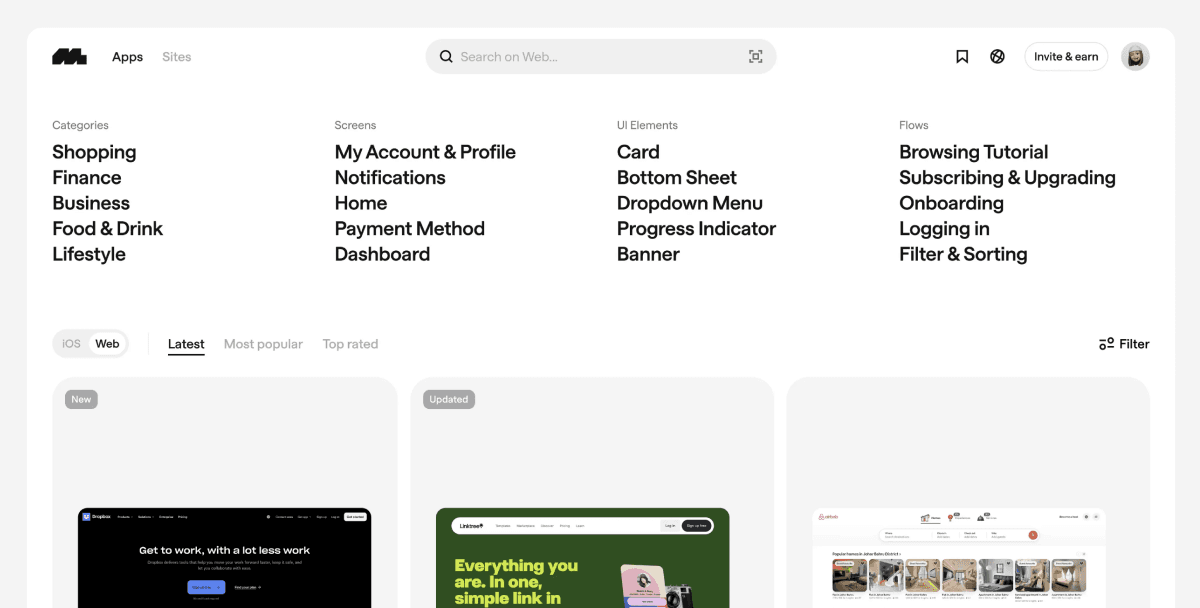This screenshot has width=1200, height=608.
Task: Open the Dropdown Menu UI element link
Action: click(x=690, y=203)
